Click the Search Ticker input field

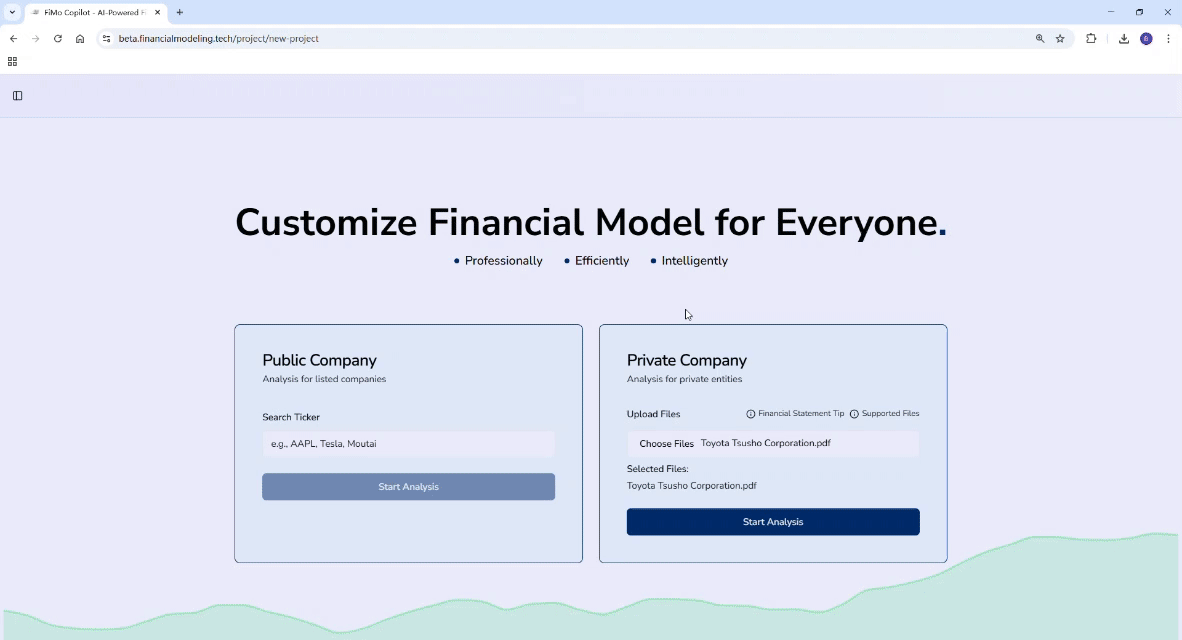pos(408,443)
